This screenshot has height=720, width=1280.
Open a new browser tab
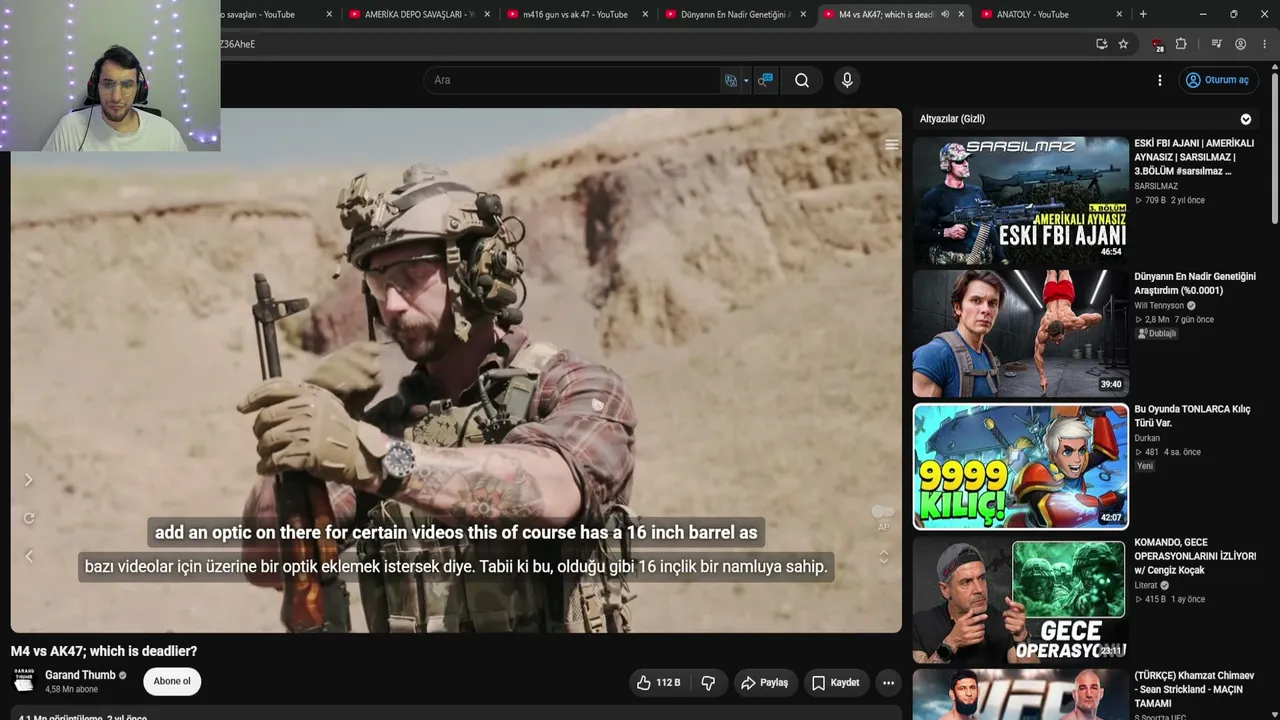(1143, 14)
